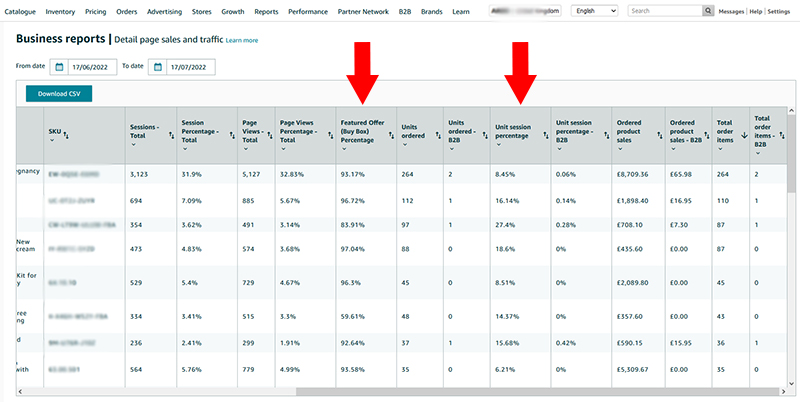Open the Help link
Viewport: 800px width, 402px height.
point(756,11)
